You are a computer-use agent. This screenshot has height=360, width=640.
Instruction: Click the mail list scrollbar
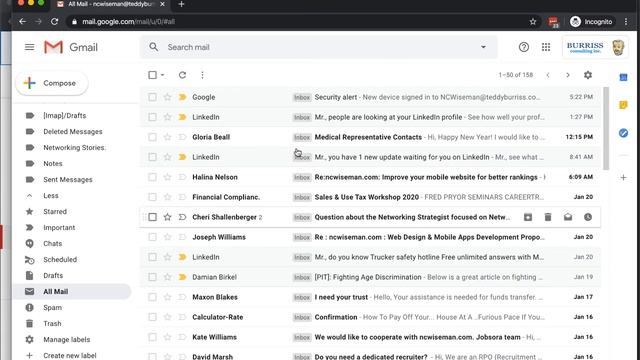pos(606,129)
